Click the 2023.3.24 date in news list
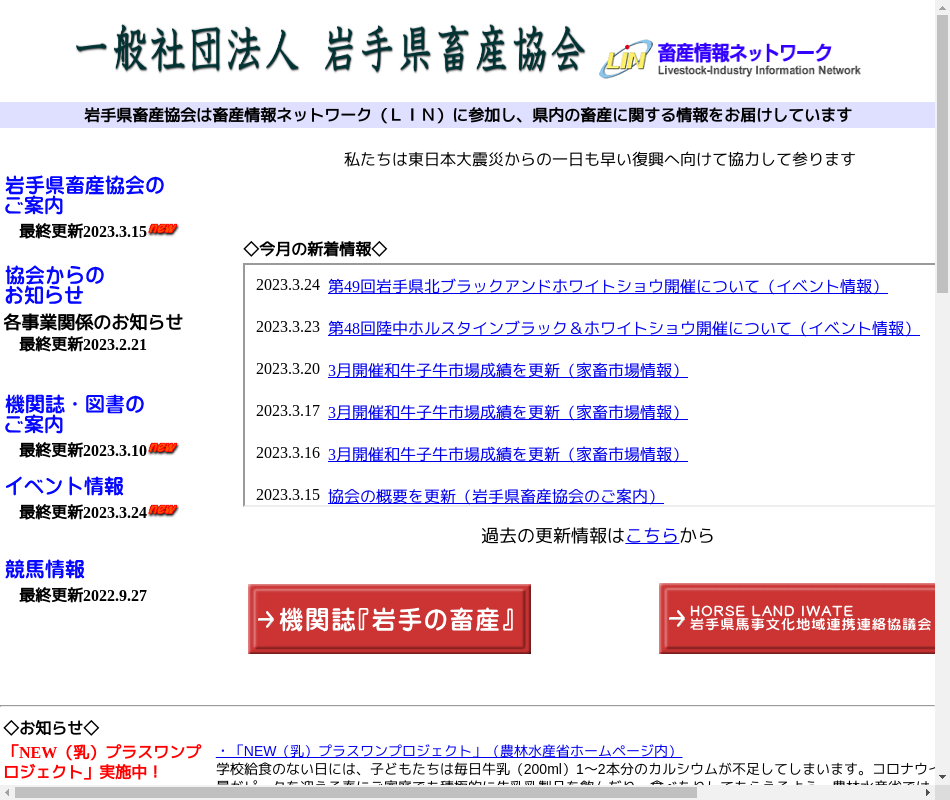The height and width of the screenshot is (800, 950). point(288,285)
